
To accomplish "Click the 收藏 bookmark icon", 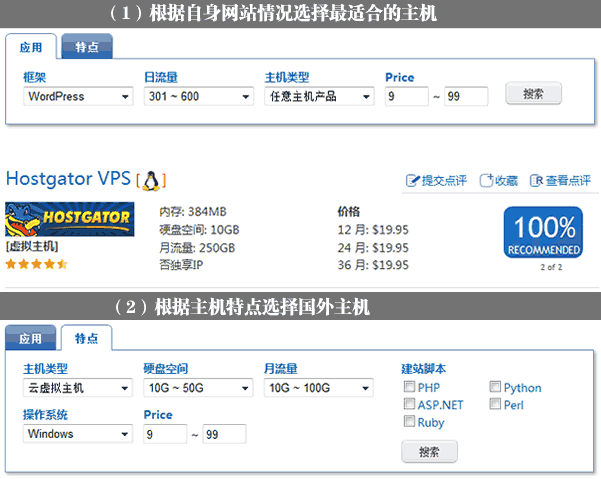I will pyautogui.click(x=487, y=180).
